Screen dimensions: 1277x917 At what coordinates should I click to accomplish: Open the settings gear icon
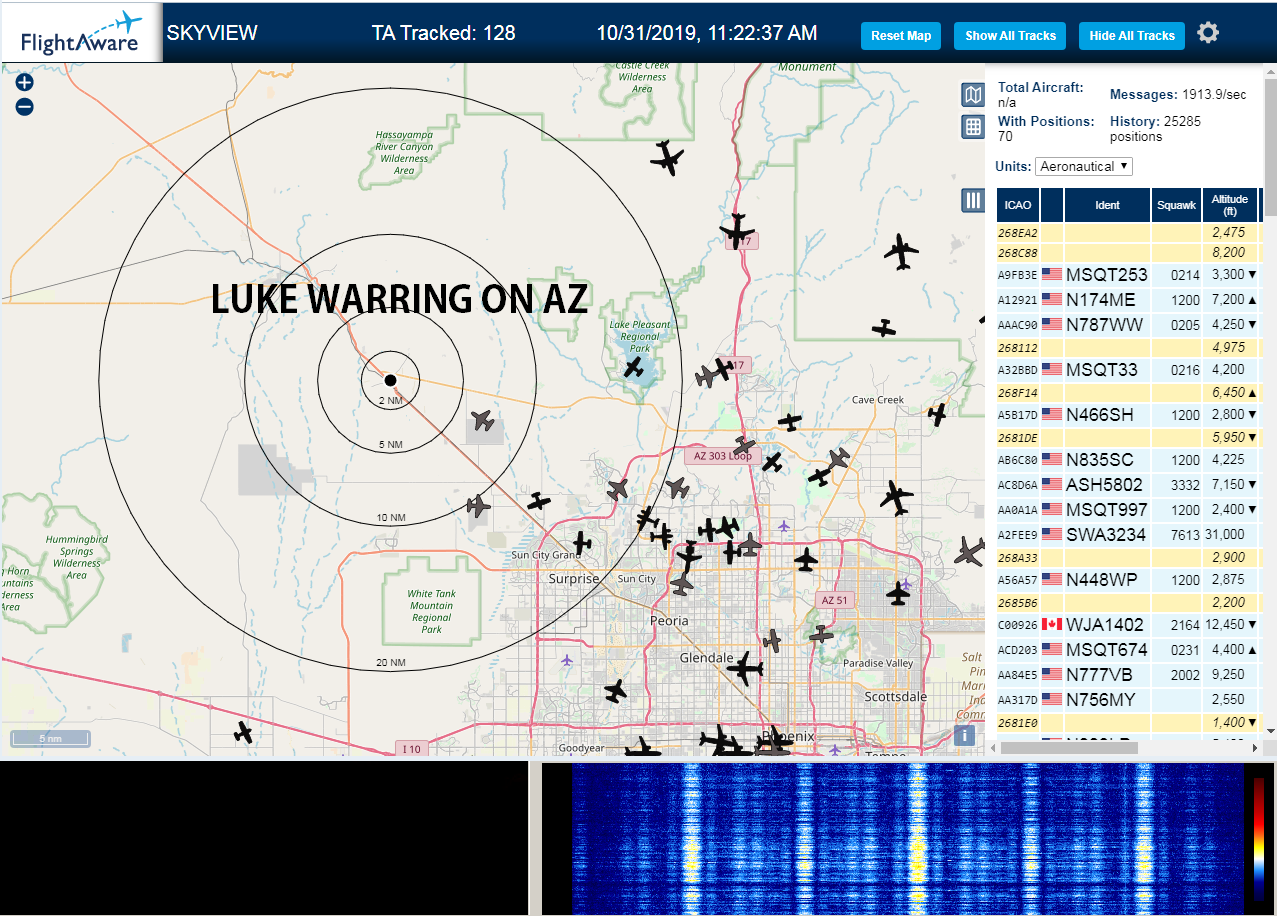tap(1208, 33)
